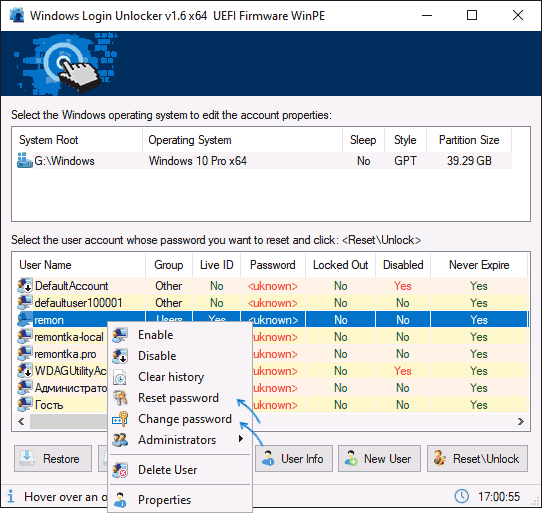Screen dimensions: 542x513
Task: Click the right scroll arrow of user list
Action: (521, 421)
